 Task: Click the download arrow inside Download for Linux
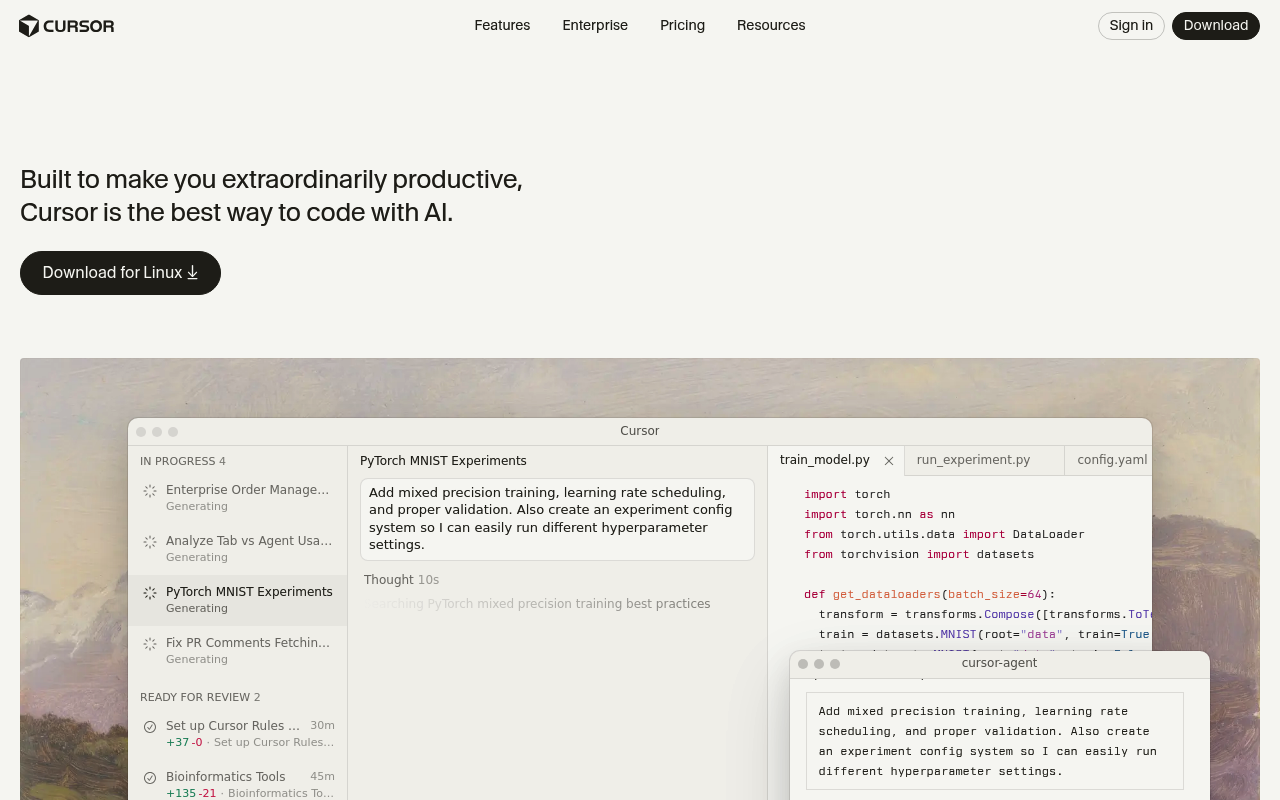click(x=192, y=272)
